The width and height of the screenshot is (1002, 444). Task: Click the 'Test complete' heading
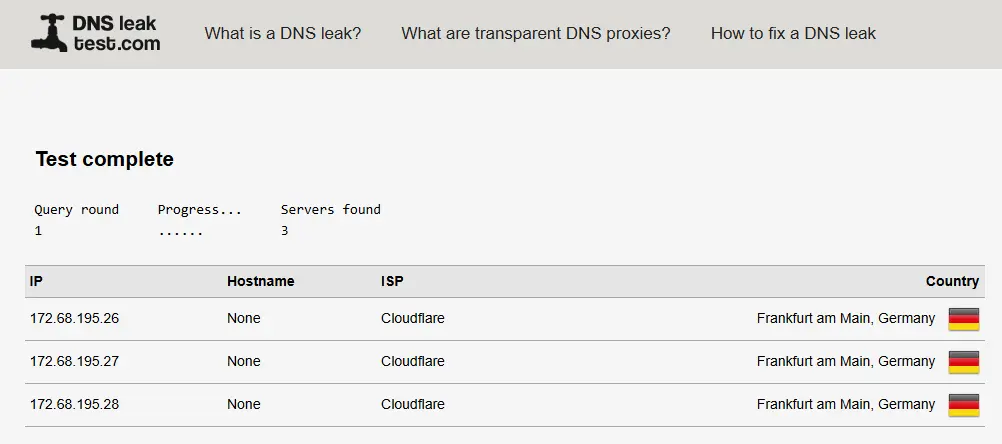click(104, 159)
